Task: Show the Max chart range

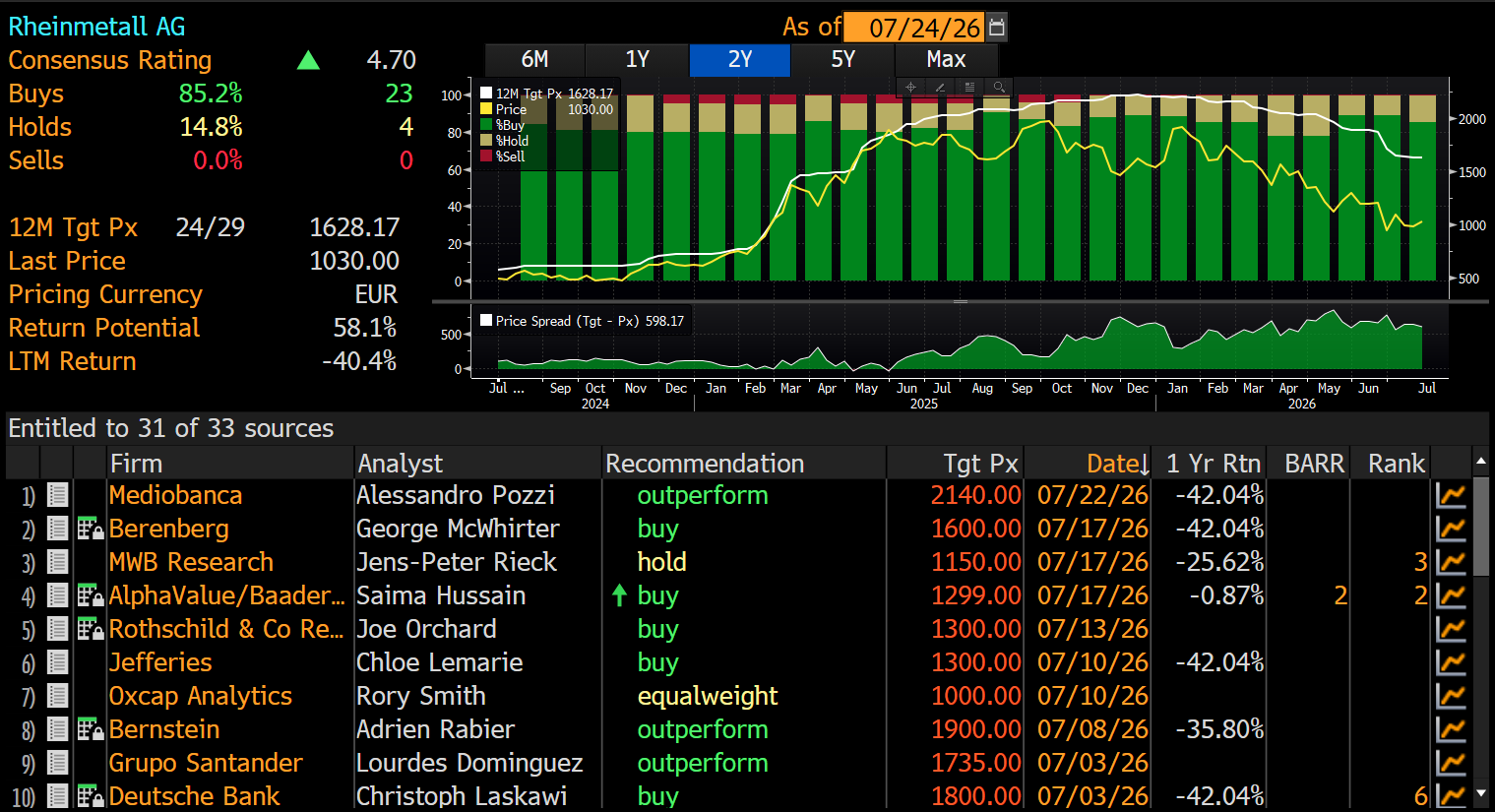Action: coord(946,60)
